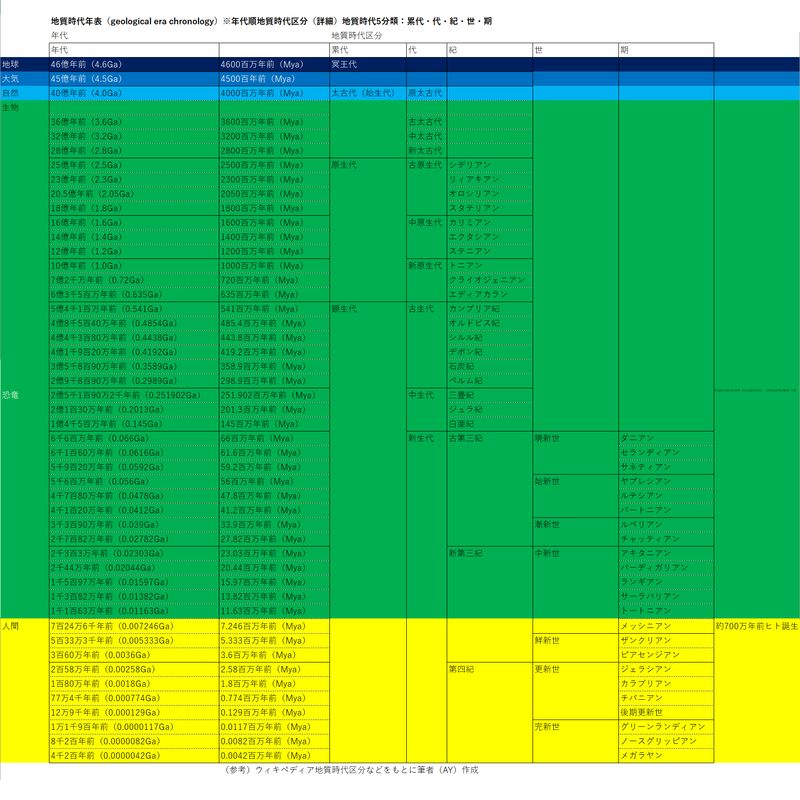
Task: Select the cell '太古代（始生代）'
Action: [x=363, y=93]
